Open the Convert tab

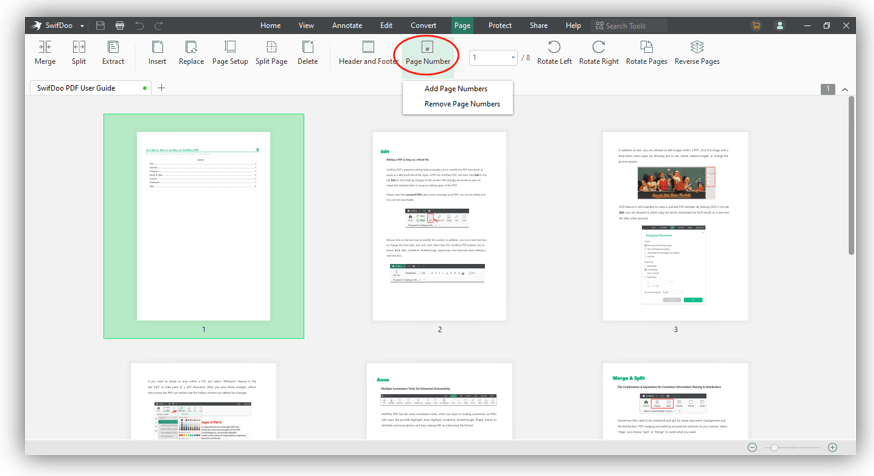[x=423, y=26]
